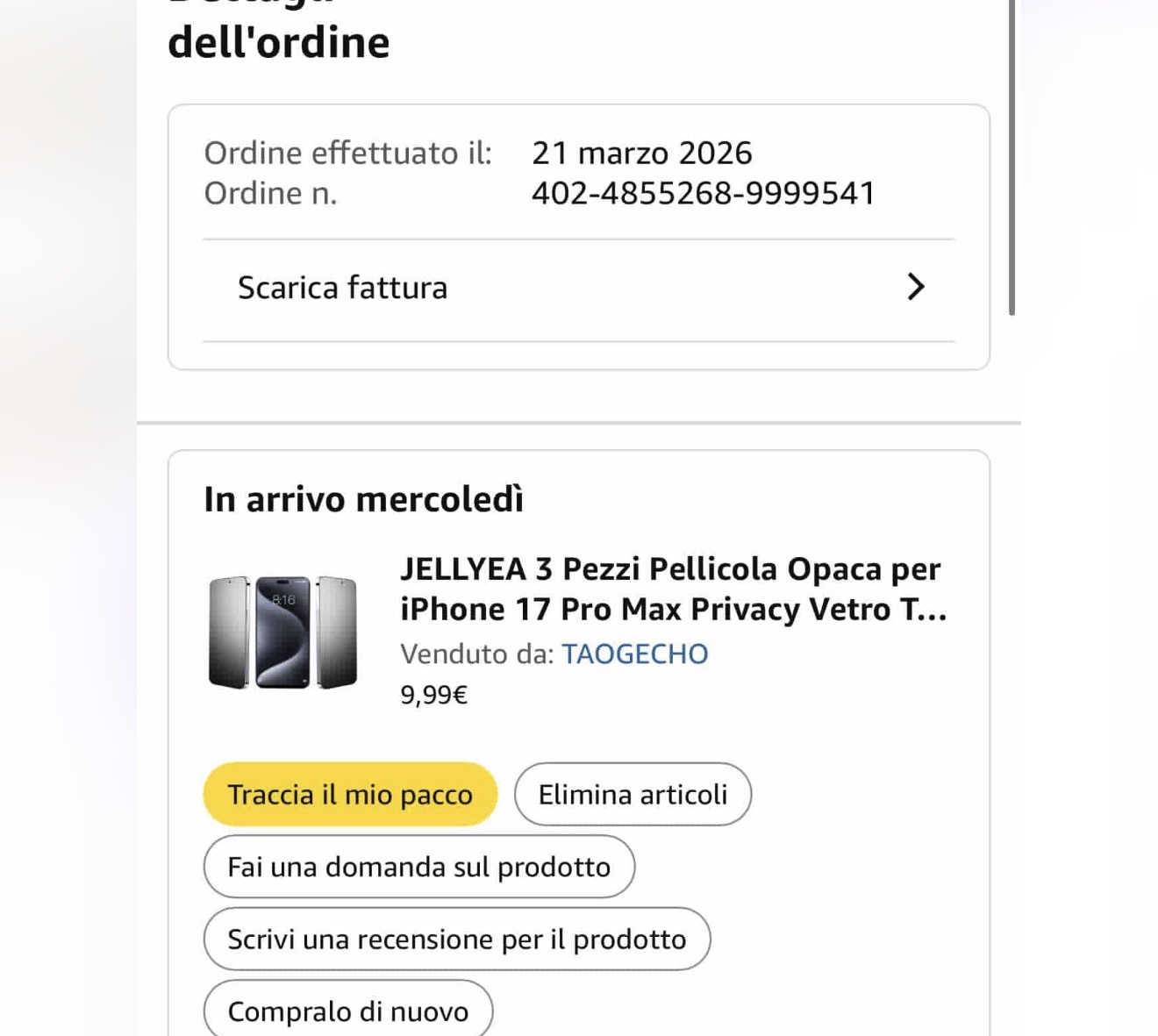Choose Scrivi una recensione per il prodotto

pyautogui.click(x=457, y=939)
